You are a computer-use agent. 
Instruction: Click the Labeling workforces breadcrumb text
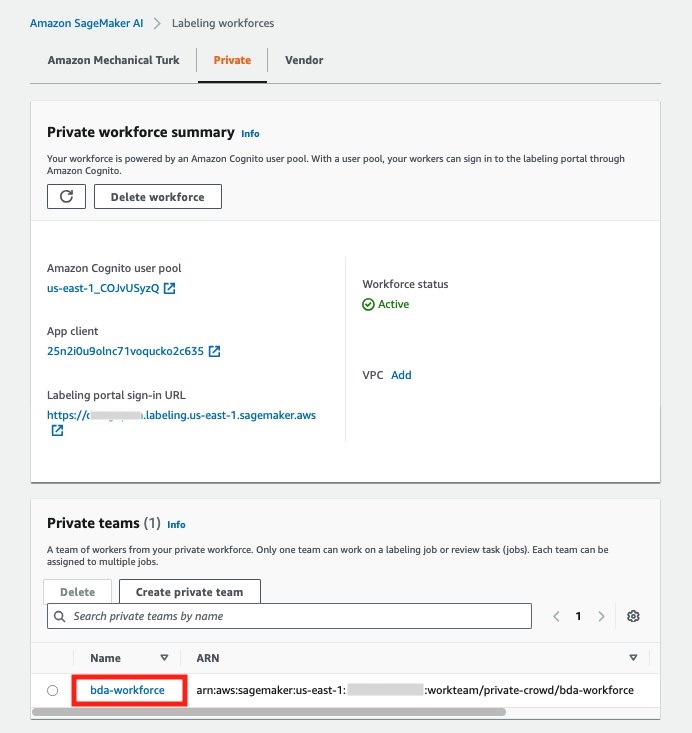click(223, 23)
